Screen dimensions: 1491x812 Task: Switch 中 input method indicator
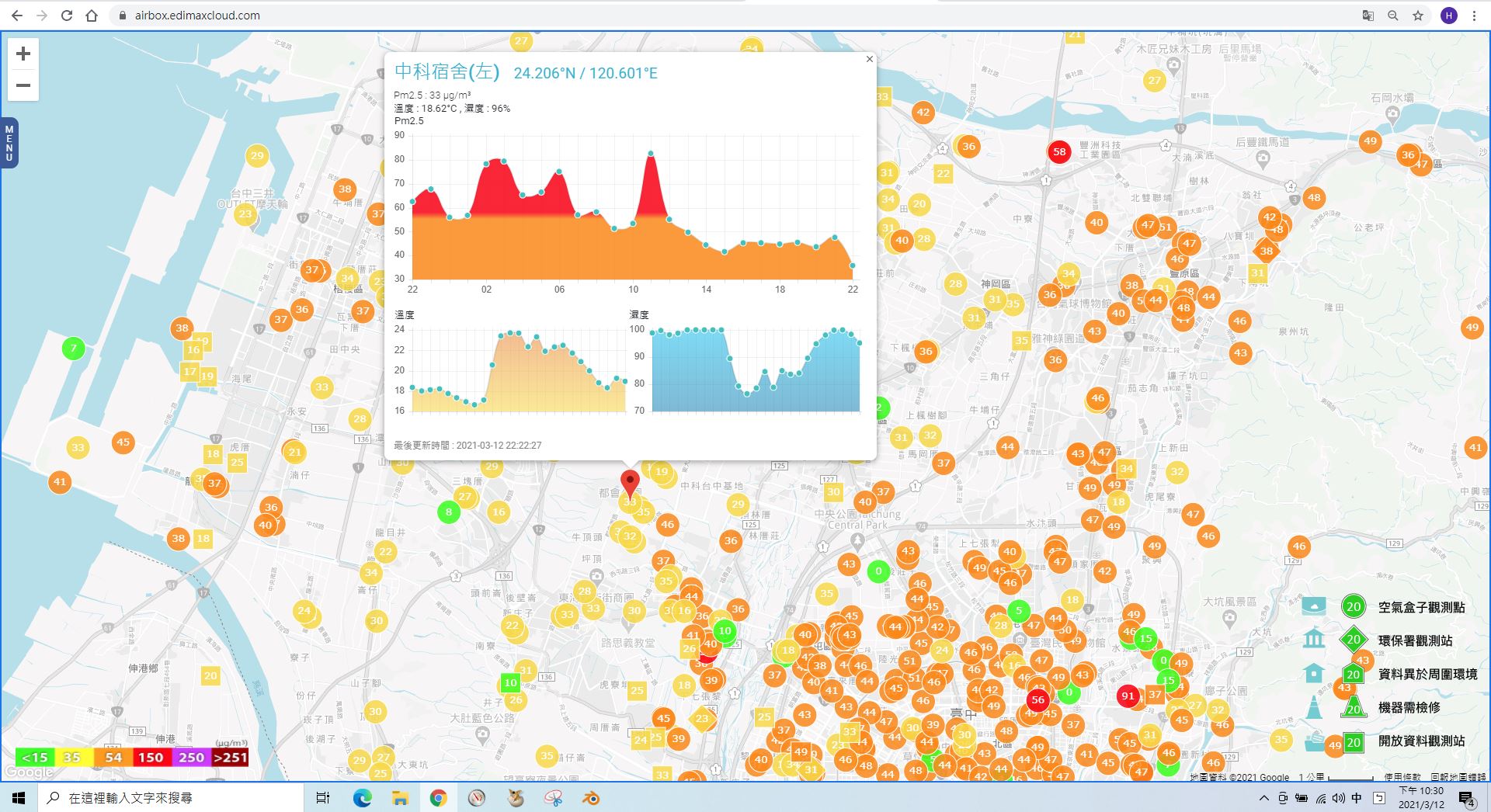tap(1357, 798)
